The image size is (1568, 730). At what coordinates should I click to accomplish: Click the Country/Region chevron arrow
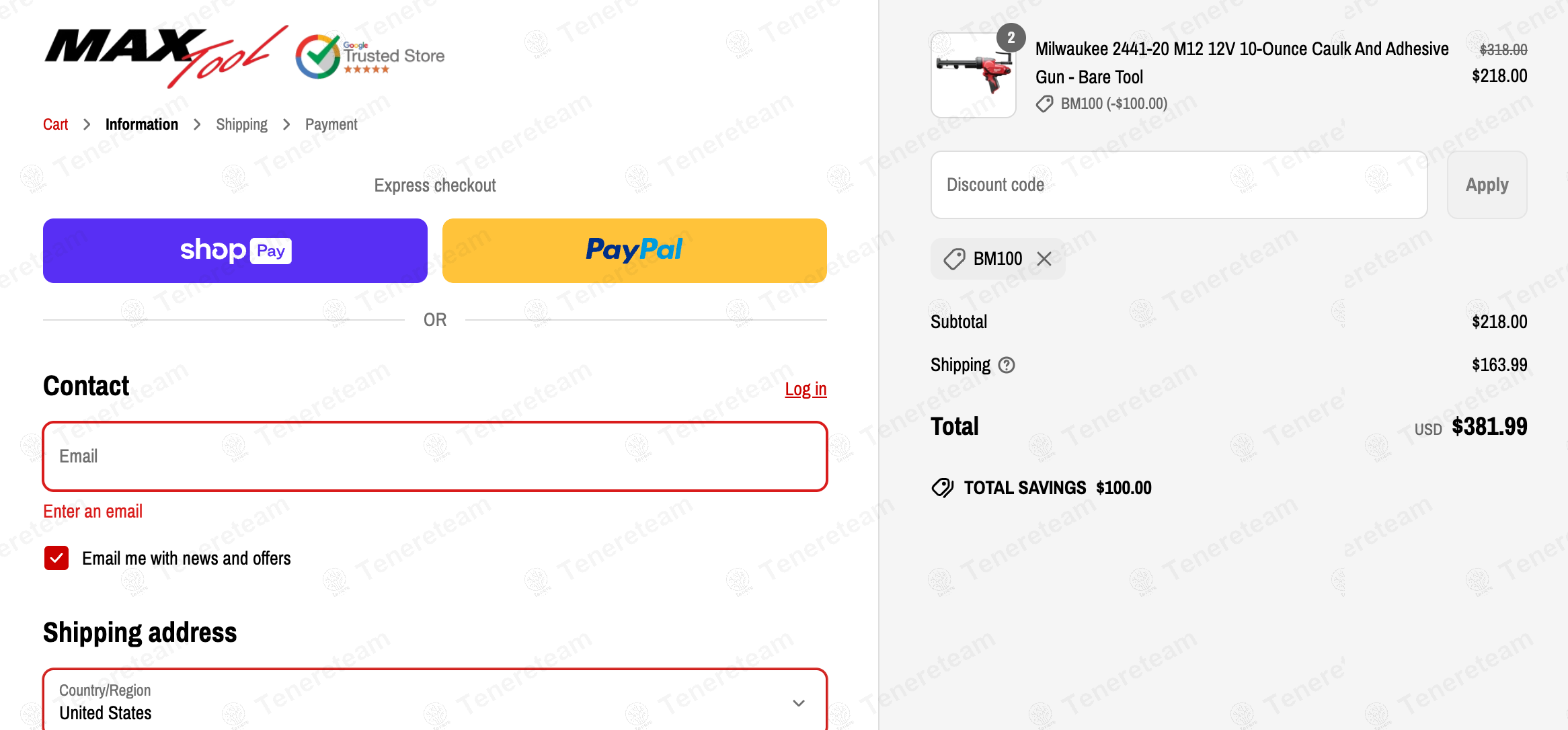(x=799, y=703)
